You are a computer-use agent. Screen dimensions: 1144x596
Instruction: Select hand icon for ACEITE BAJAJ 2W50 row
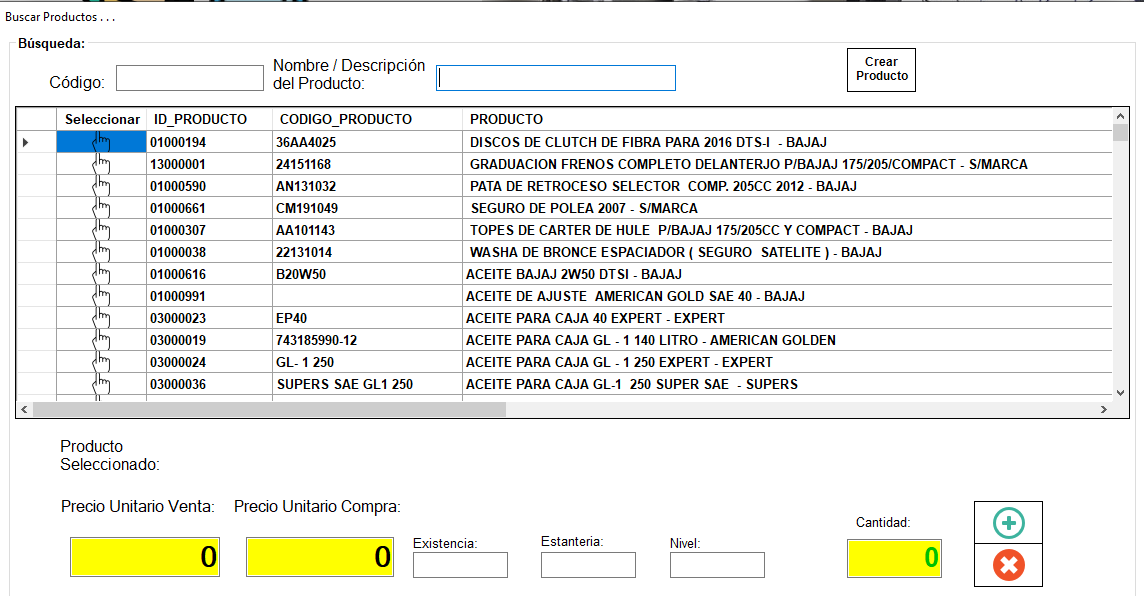(x=101, y=275)
